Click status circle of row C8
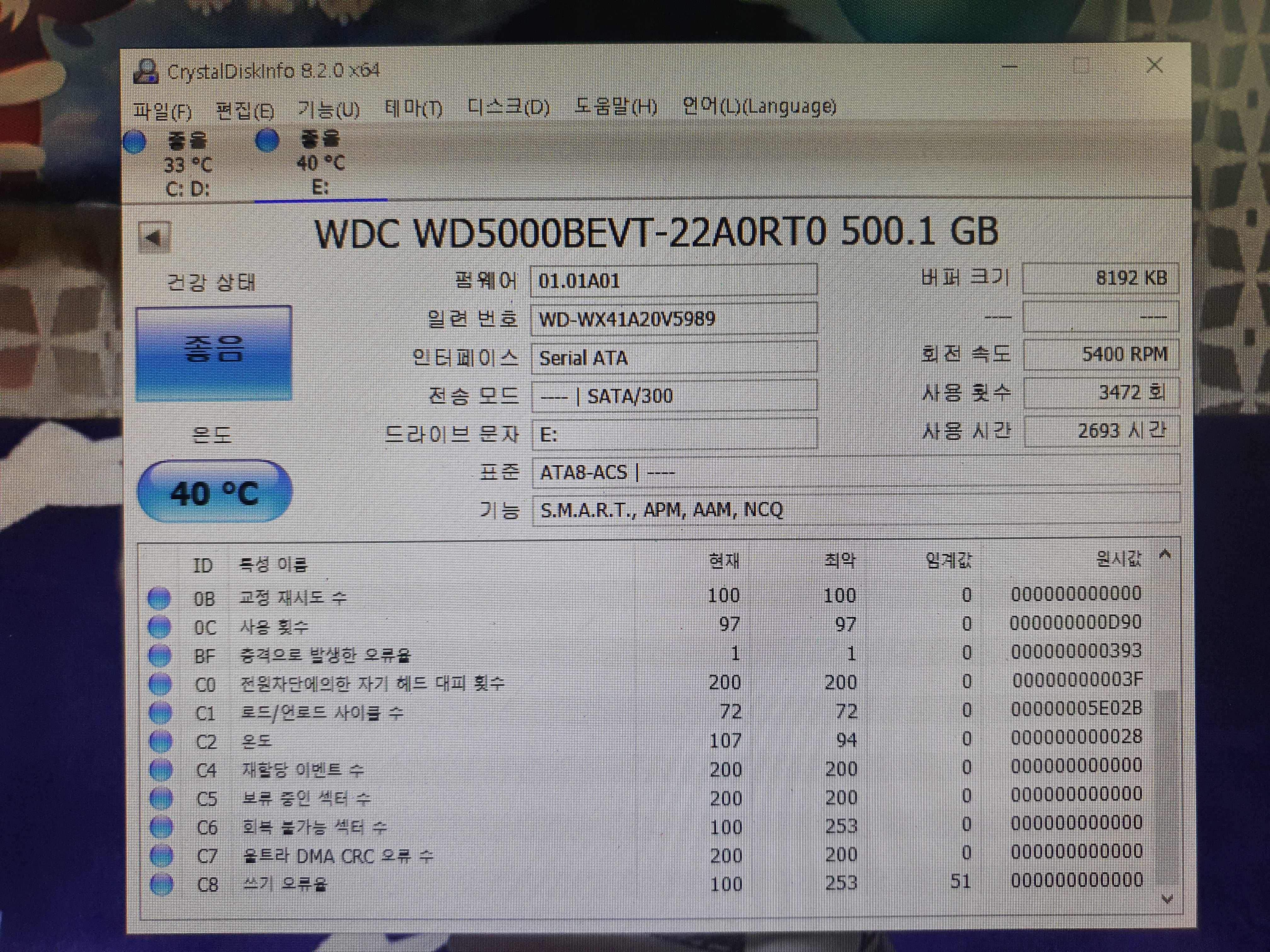 coord(161,884)
